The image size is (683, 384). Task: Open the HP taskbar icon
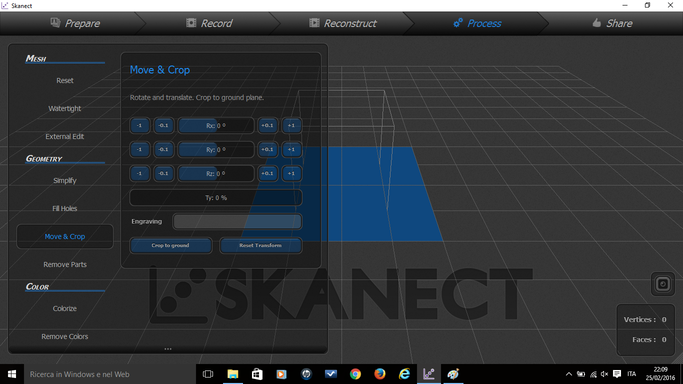coord(306,374)
